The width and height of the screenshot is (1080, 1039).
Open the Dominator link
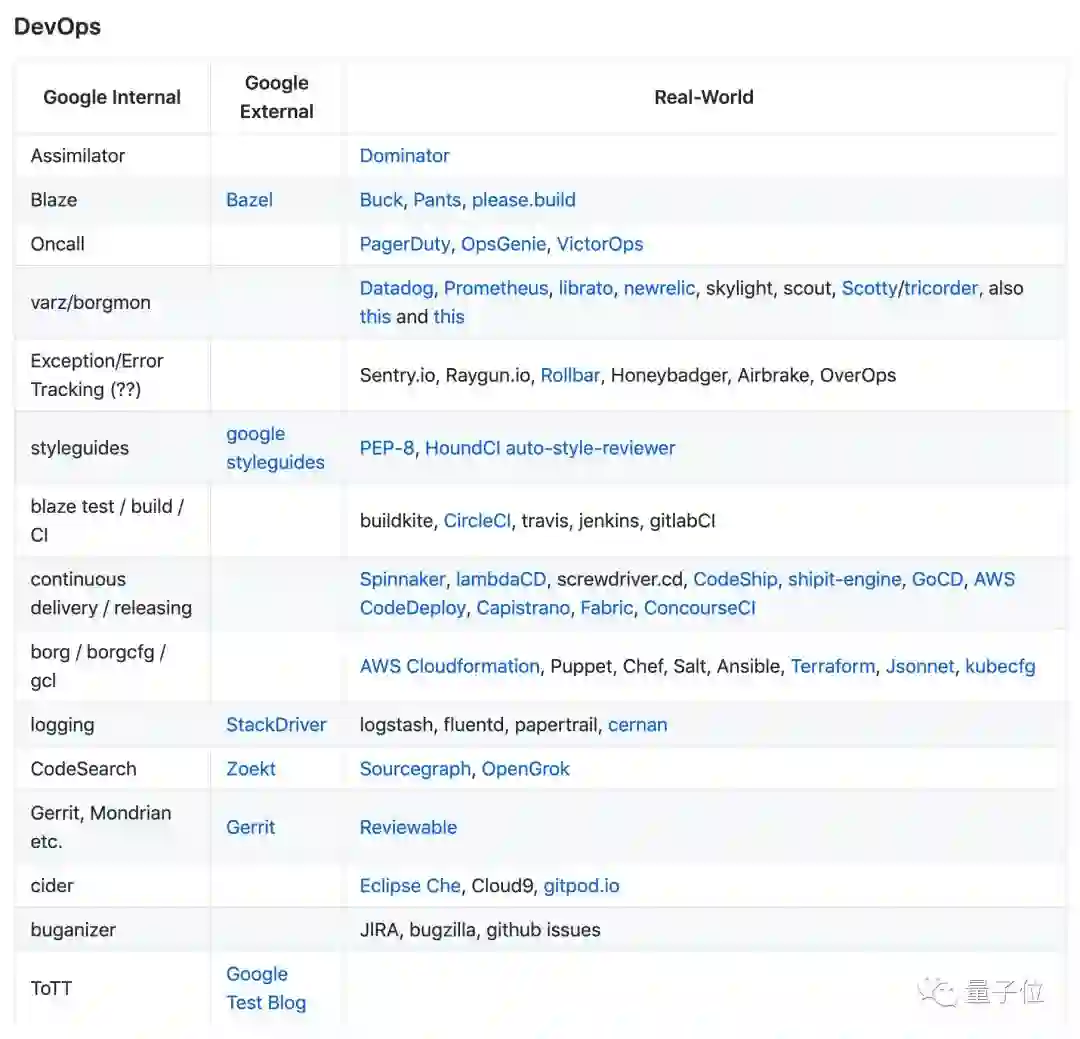404,155
